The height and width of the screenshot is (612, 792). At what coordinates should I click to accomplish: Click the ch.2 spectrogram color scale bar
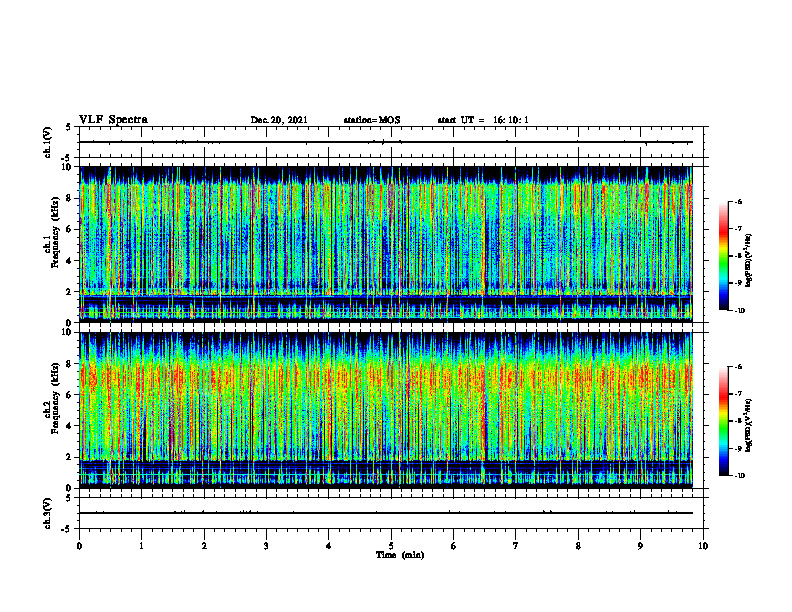coord(723,421)
